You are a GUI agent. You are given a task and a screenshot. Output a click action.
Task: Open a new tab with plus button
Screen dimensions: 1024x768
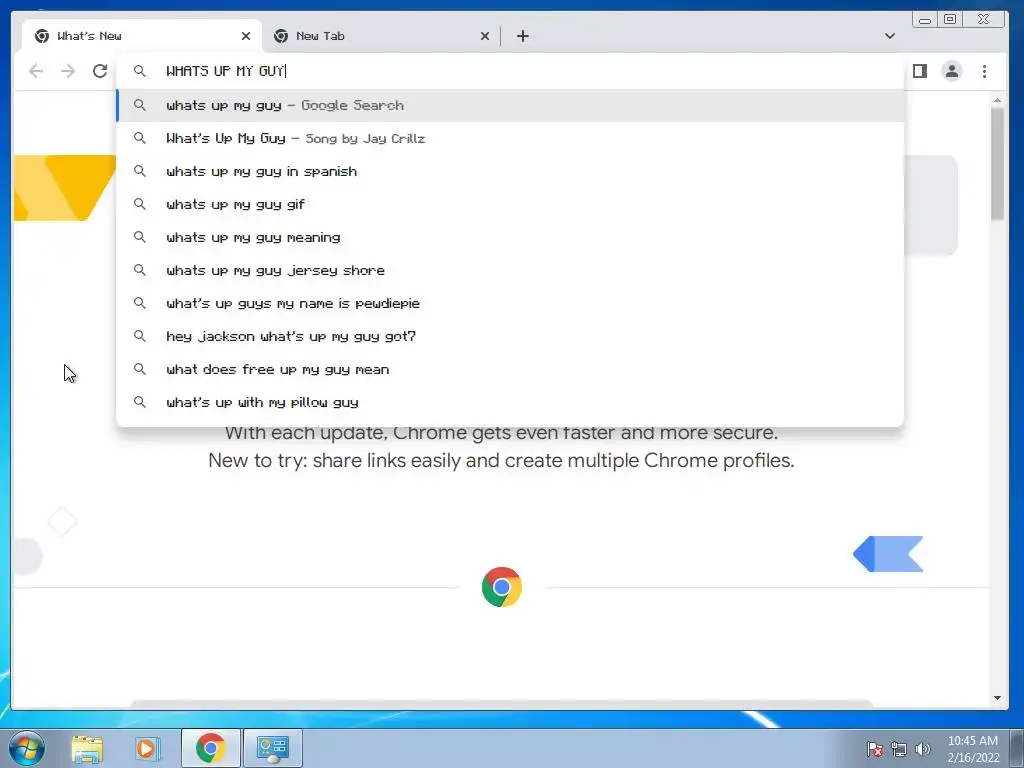point(522,36)
